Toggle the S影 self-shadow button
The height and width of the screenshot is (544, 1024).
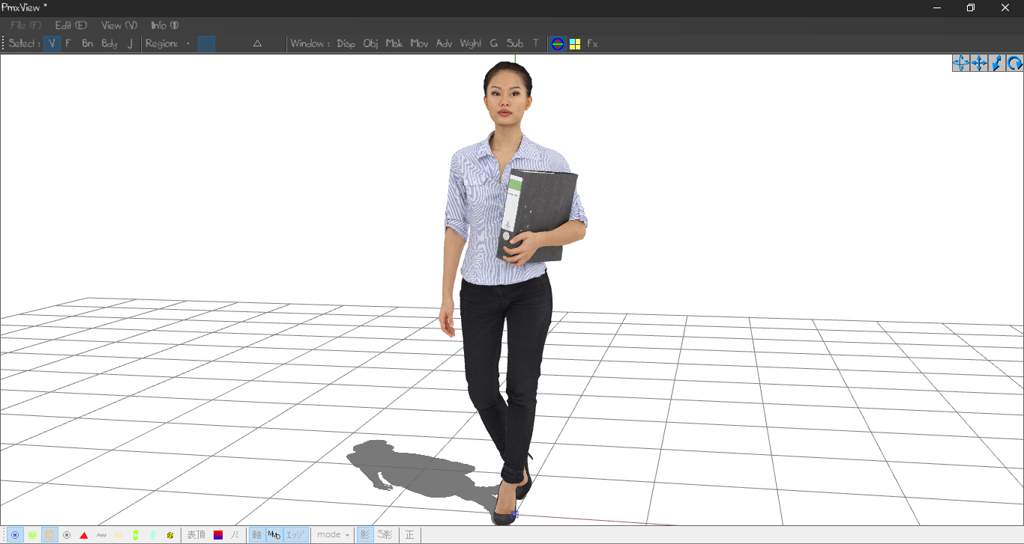tap(385, 535)
